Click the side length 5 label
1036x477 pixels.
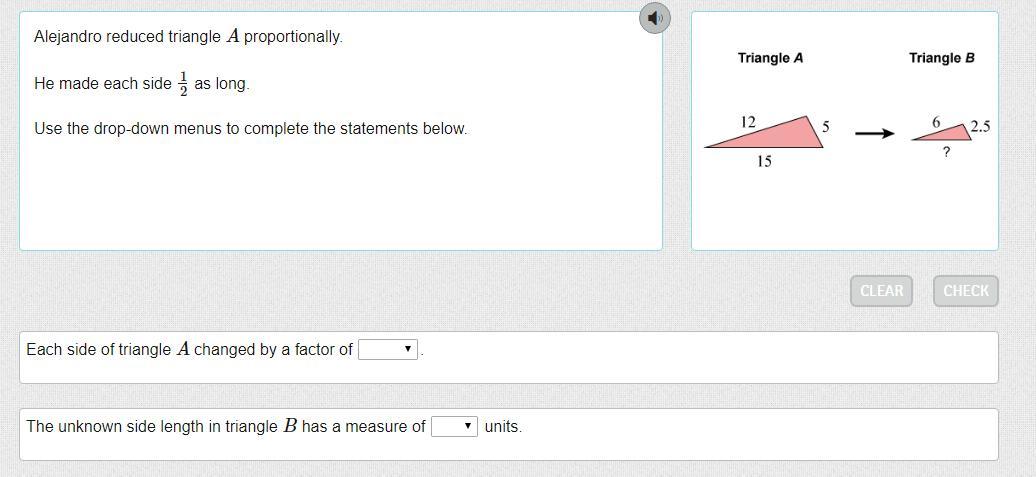pyautogui.click(x=826, y=127)
